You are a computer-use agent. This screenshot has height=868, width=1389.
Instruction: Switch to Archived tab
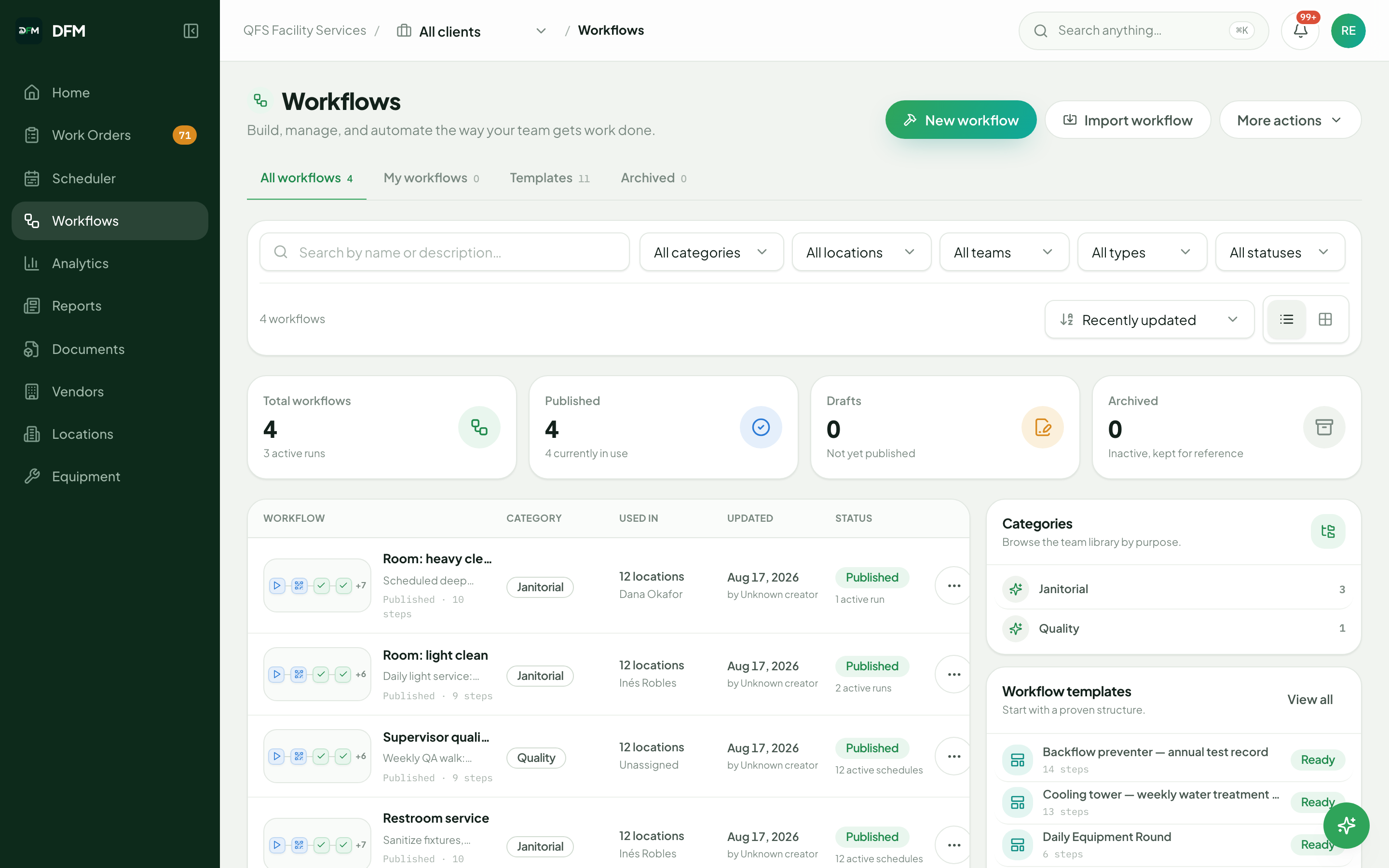[x=653, y=178]
